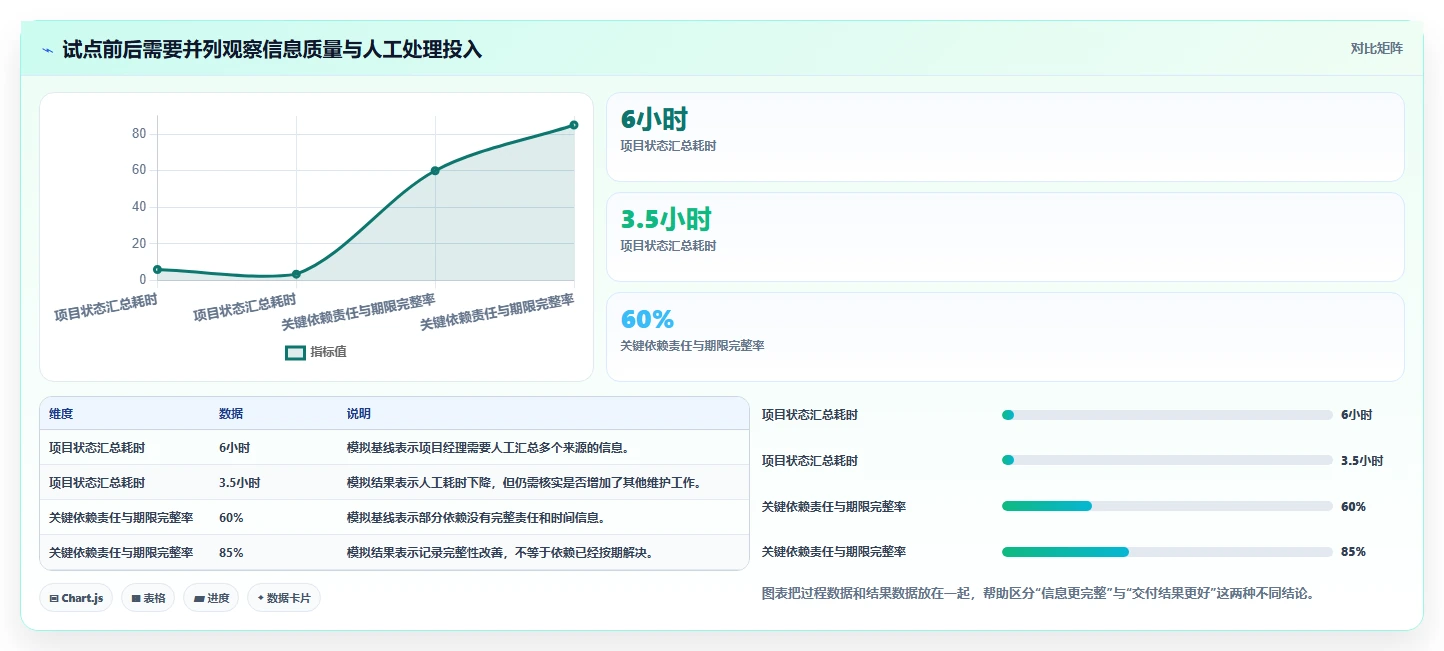This screenshot has width=1444, height=651.
Task: Click the 指标值 legend text
Action: (x=328, y=352)
